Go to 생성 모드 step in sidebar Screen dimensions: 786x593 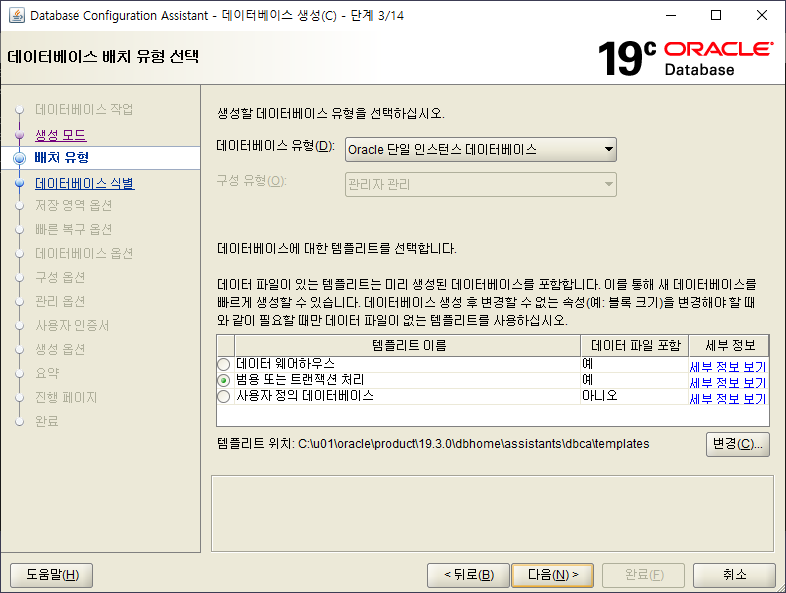point(61,135)
